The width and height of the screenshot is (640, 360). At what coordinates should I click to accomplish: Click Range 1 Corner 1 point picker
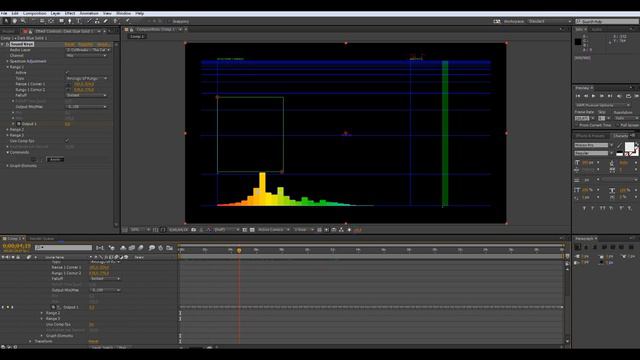pos(69,84)
